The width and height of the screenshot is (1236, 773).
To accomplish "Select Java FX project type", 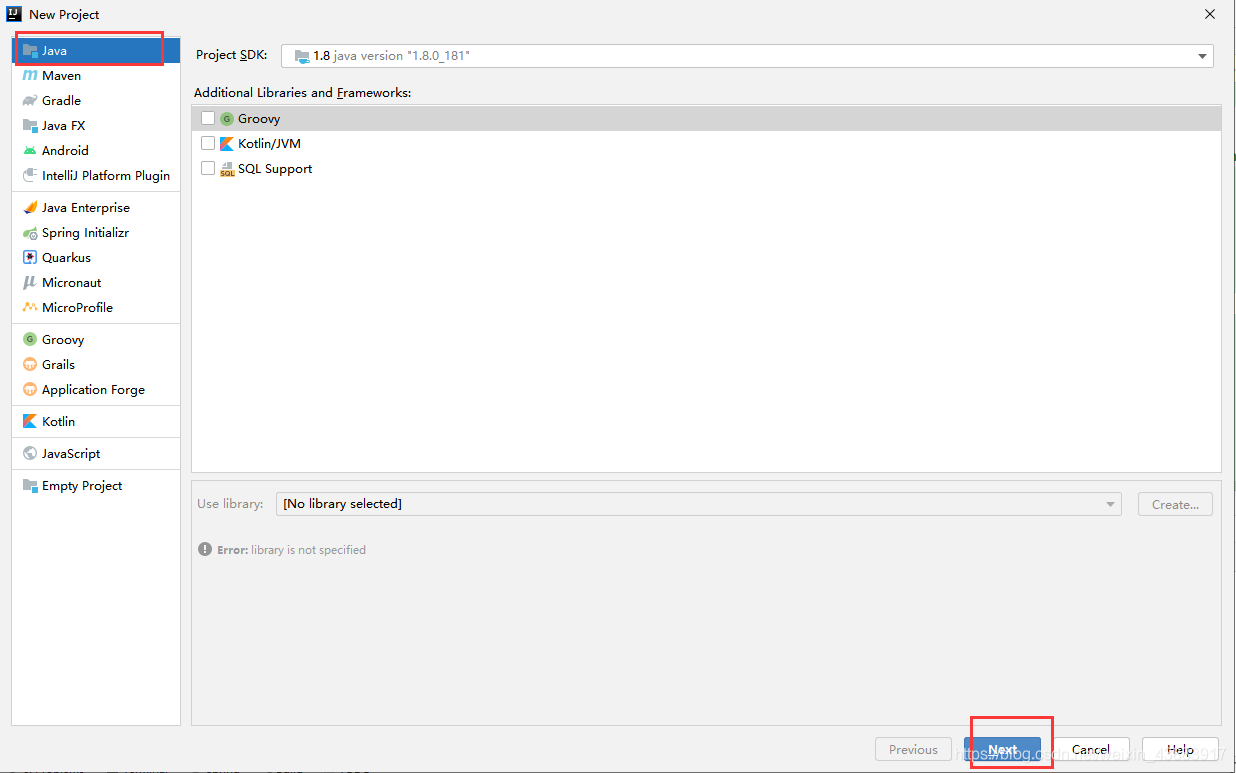I will (x=96, y=125).
